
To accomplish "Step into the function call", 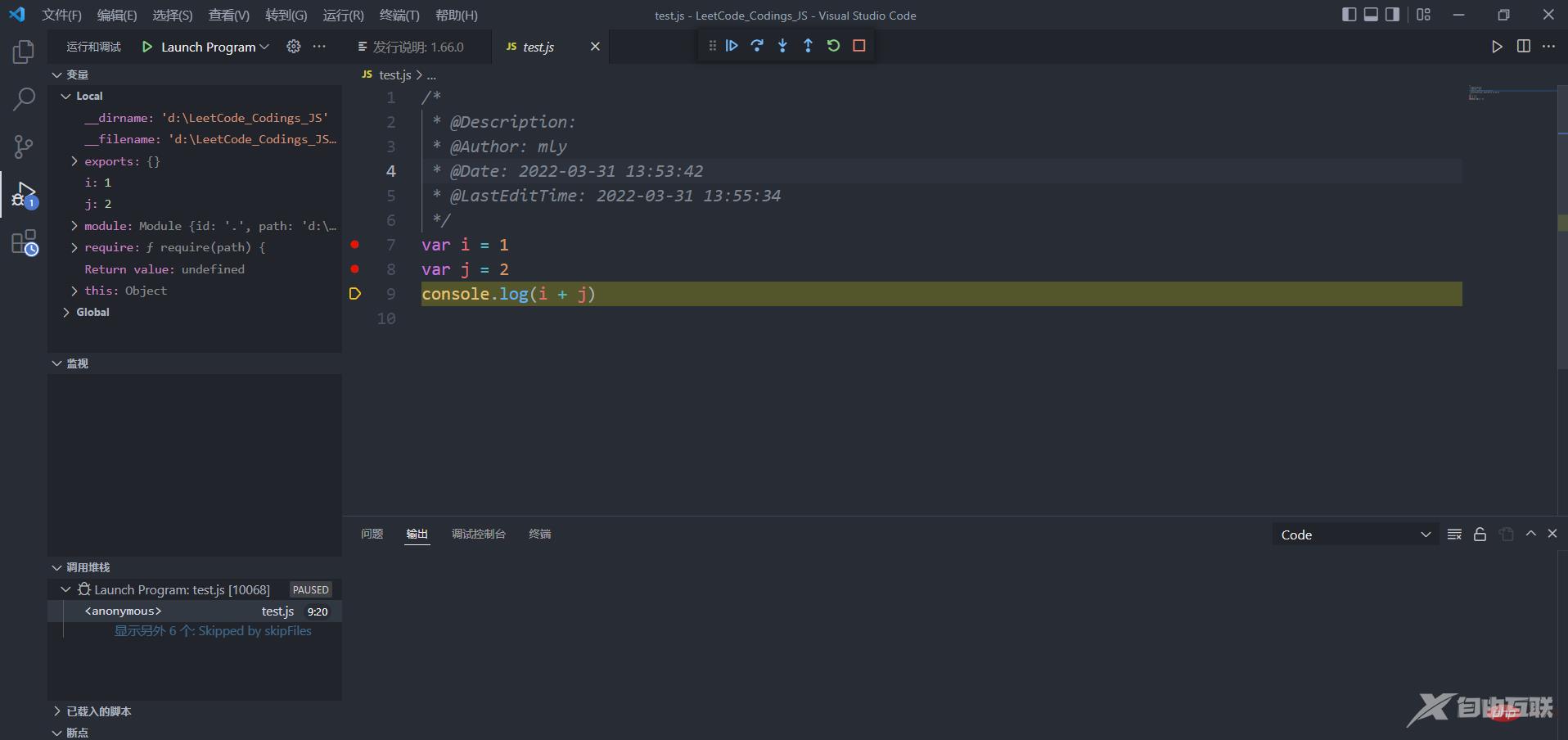I will (x=782, y=46).
